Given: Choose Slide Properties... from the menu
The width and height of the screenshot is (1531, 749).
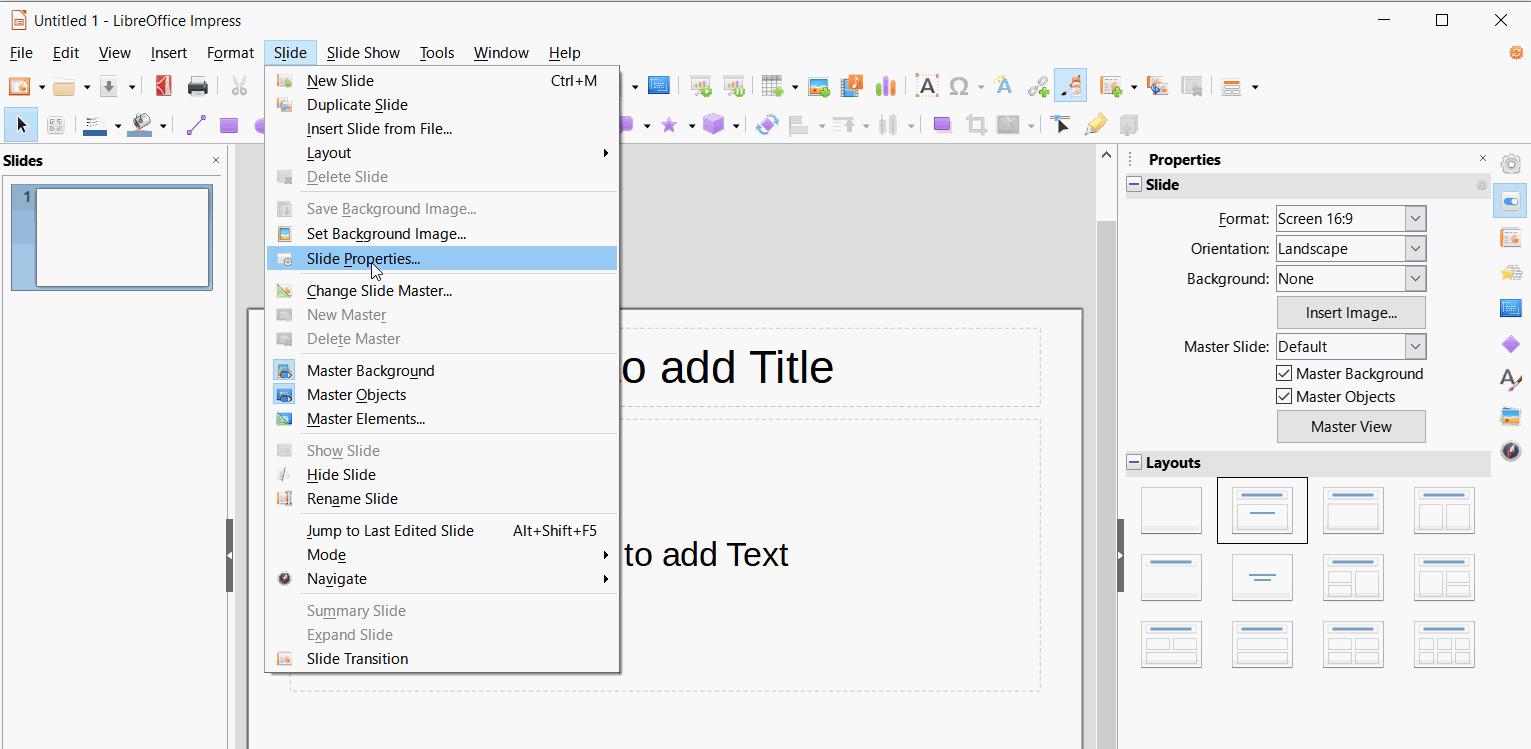Looking at the screenshot, I should click(x=442, y=259).
